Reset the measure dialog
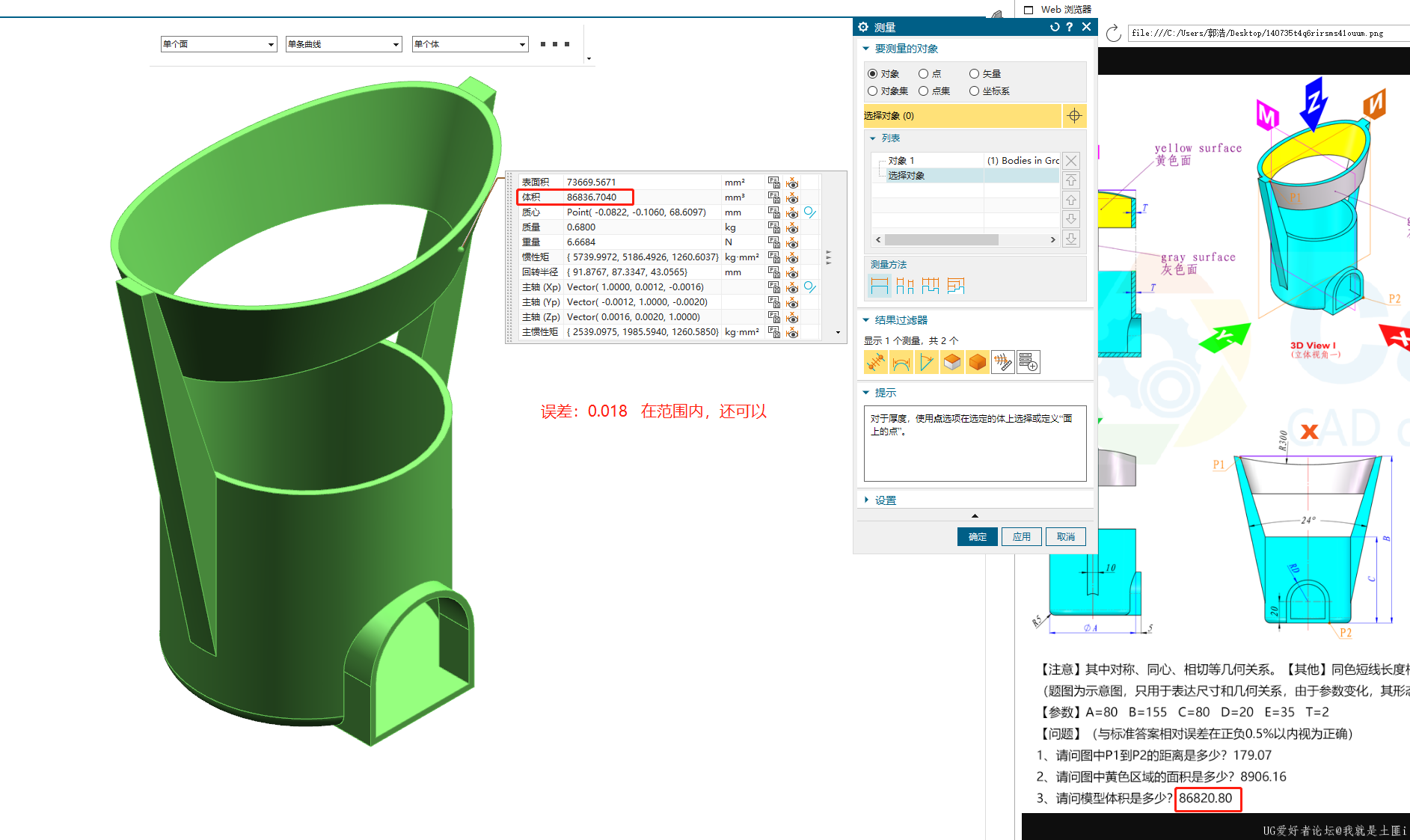The height and width of the screenshot is (840, 1410). [1055, 27]
